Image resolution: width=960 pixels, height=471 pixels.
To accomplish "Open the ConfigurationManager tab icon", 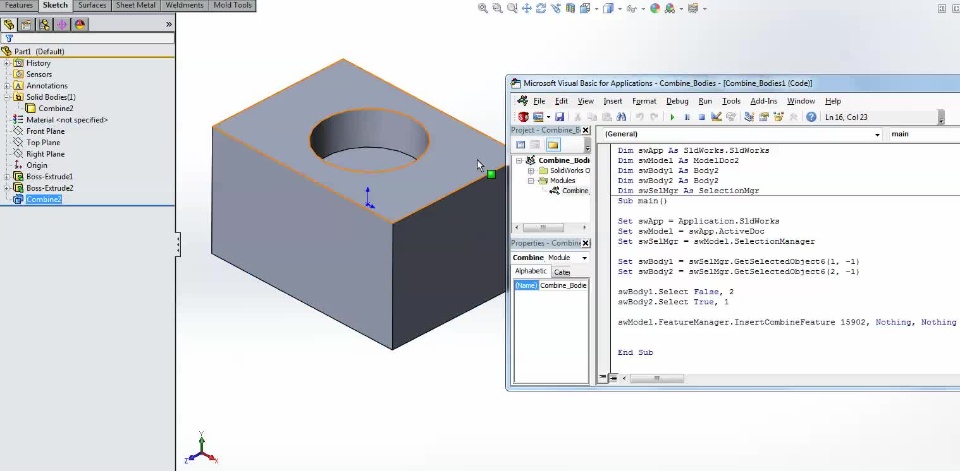I will pyautogui.click(x=44, y=24).
